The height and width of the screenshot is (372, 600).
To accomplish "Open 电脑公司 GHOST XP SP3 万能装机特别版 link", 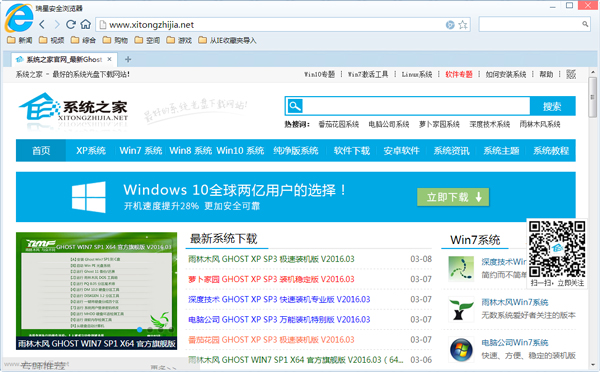I will 279,320.
